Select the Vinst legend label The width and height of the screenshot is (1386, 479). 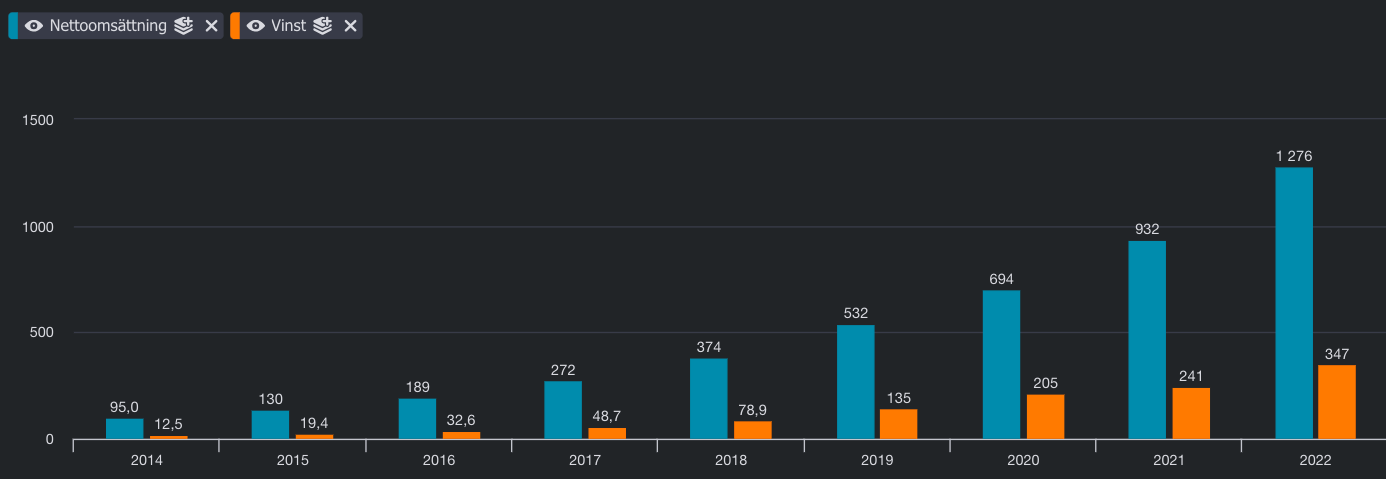pos(289,26)
